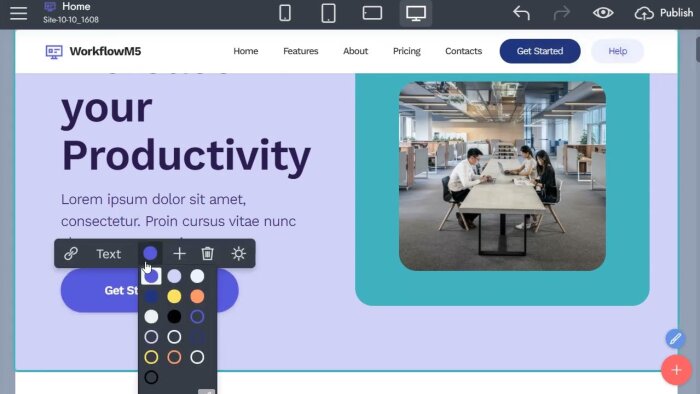The height and width of the screenshot is (394, 700).
Task: Open the Home nav menu item
Action: pos(246,51)
